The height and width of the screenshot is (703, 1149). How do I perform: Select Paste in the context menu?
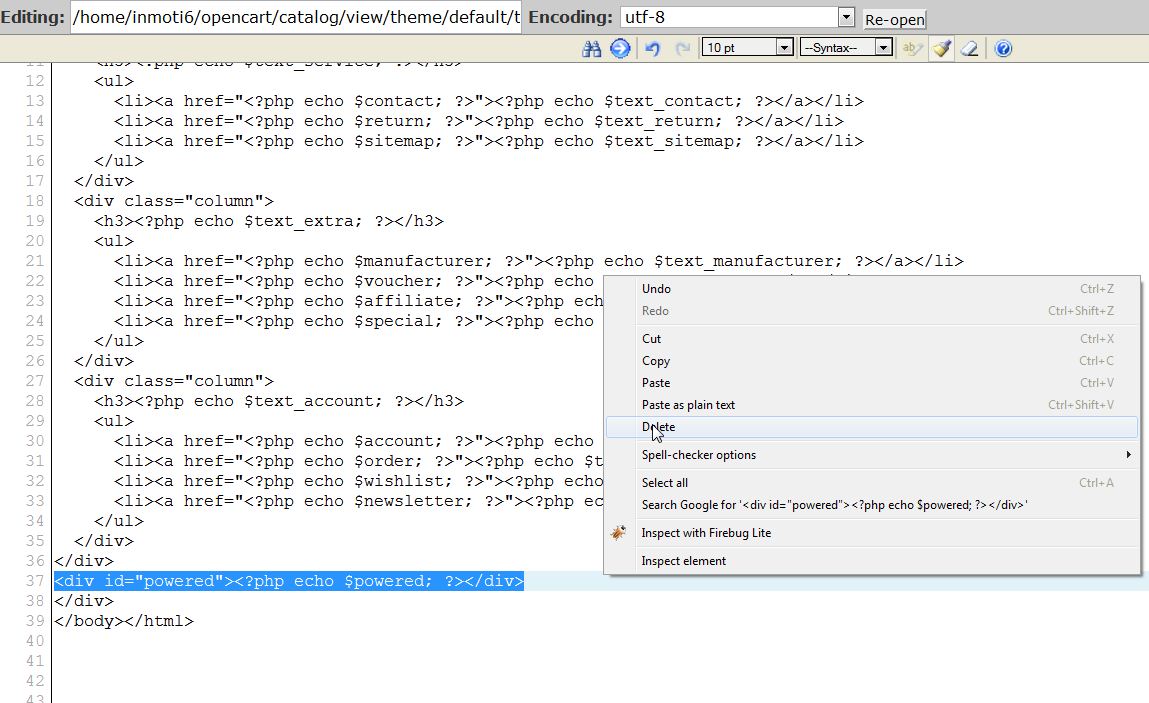pyautogui.click(x=872, y=383)
